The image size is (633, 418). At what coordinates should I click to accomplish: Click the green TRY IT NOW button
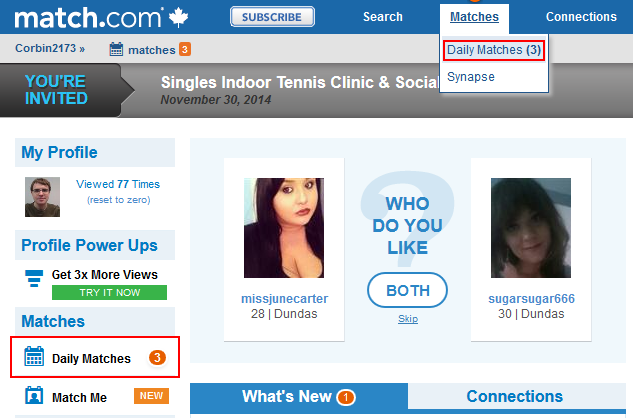coord(109,292)
